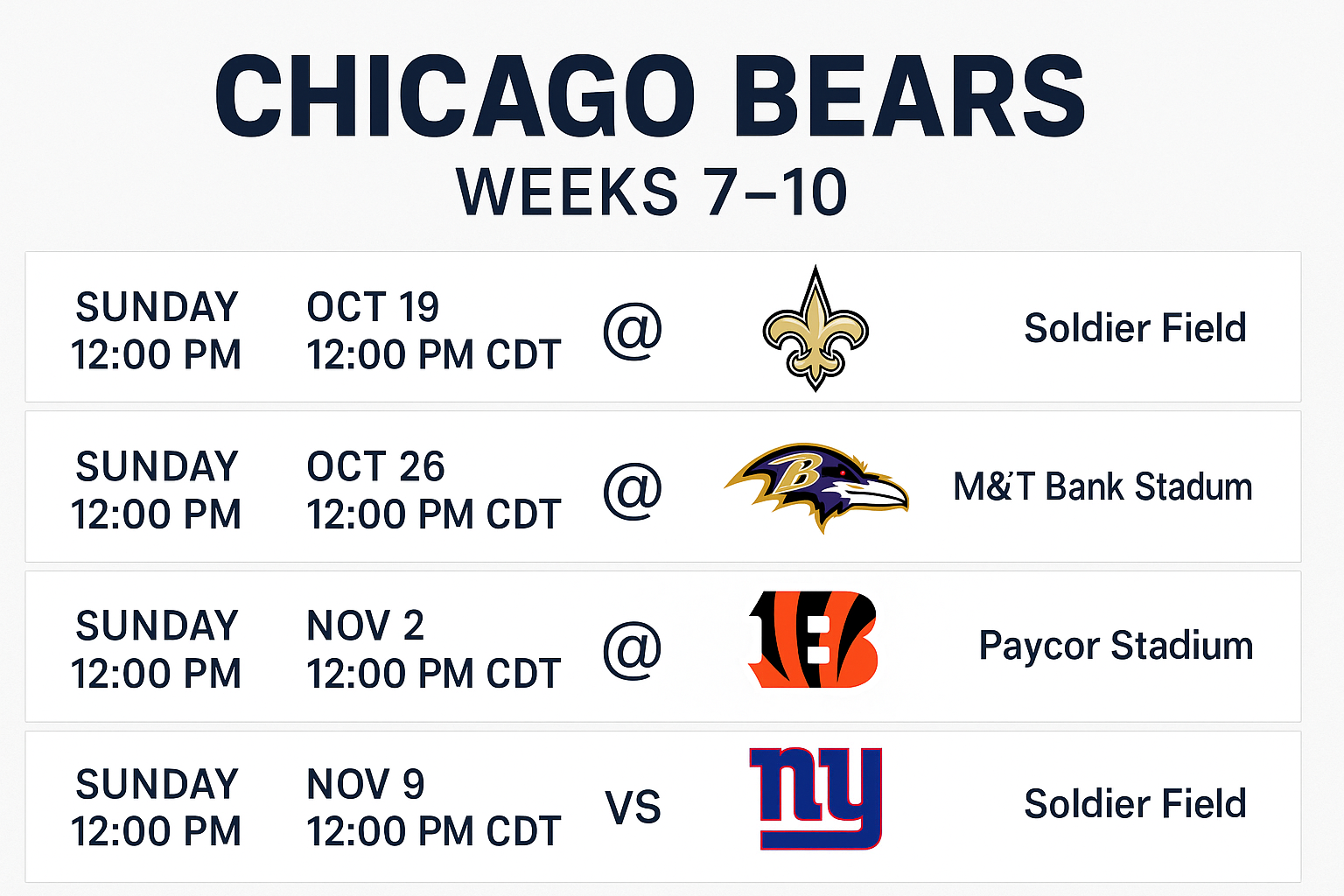Select the Chicago Bears title heading
Image resolution: width=1344 pixels, height=896 pixels.
click(649, 96)
